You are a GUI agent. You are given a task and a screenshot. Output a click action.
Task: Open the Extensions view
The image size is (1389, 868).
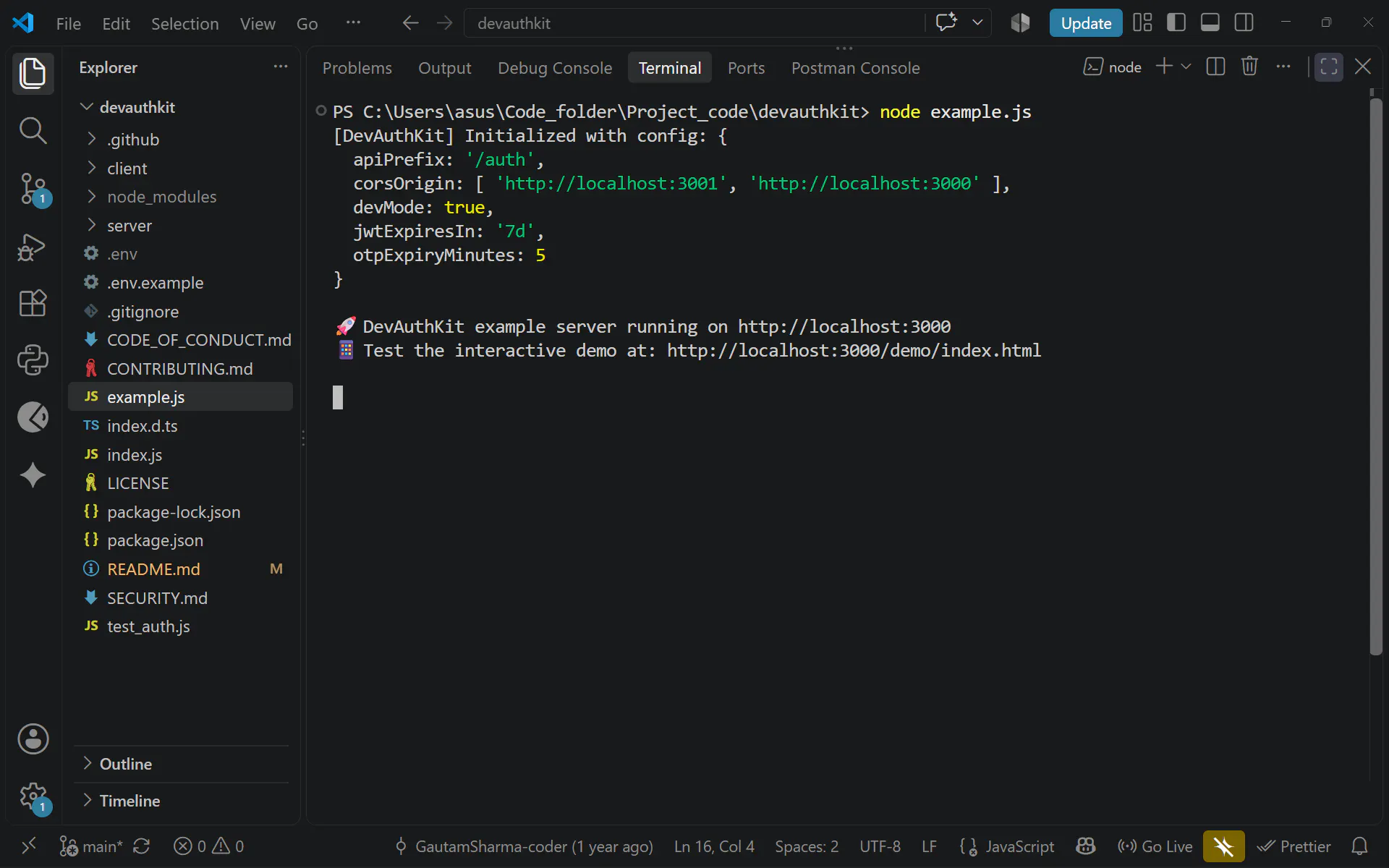[x=33, y=303]
